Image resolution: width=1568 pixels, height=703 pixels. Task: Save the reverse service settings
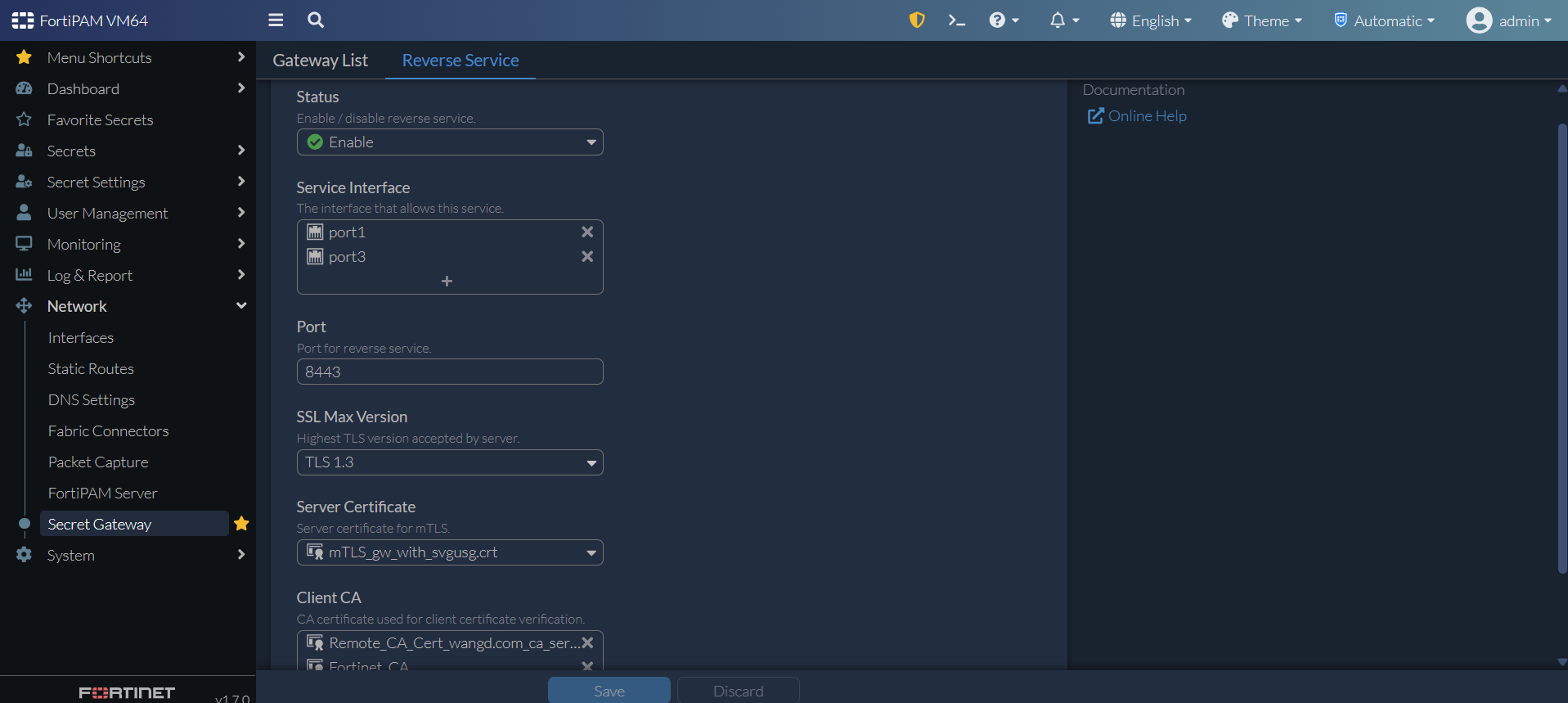coord(609,691)
